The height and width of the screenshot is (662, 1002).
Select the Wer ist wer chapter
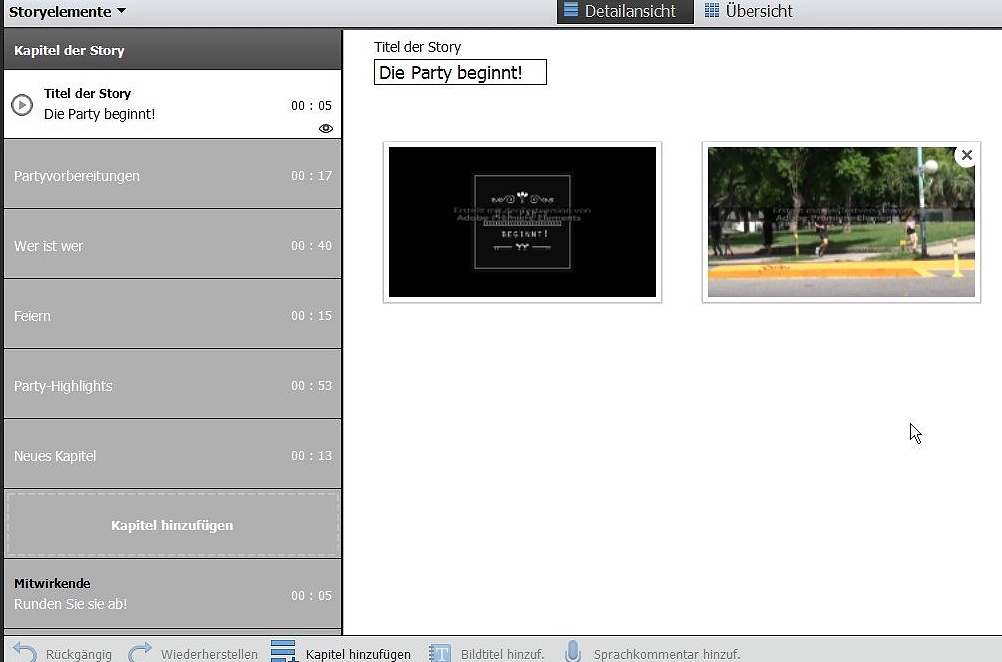[x=173, y=245]
